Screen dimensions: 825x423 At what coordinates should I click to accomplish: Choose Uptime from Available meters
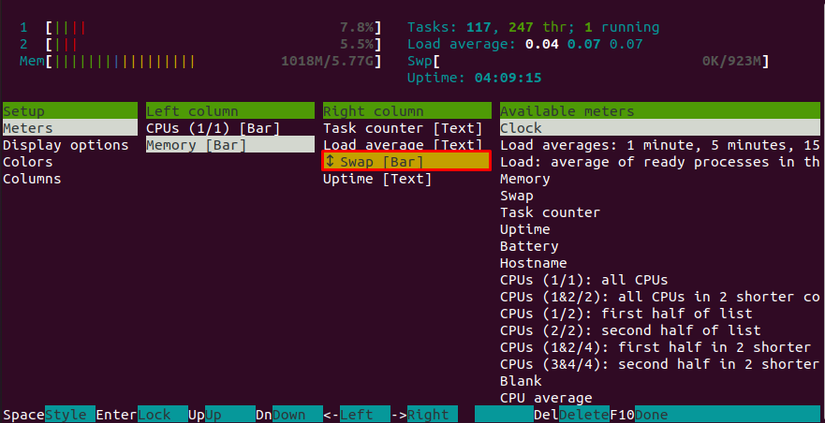(525, 229)
